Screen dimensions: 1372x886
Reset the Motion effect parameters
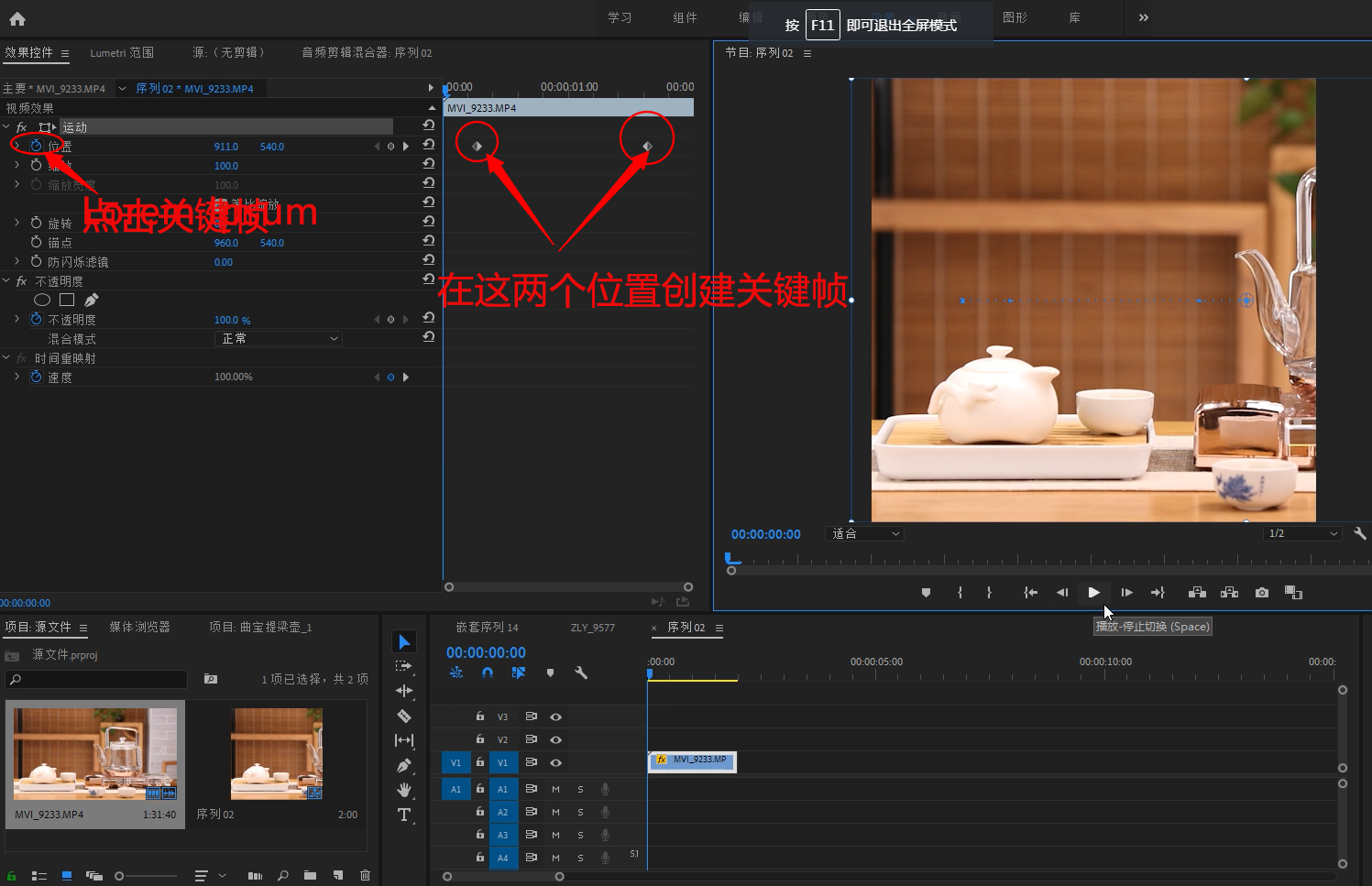tap(428, 126)
